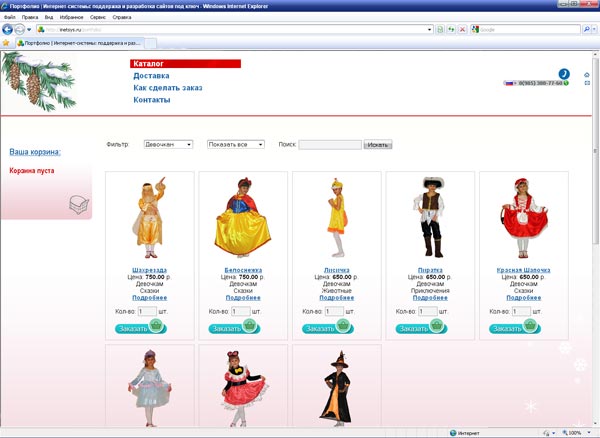This screenshot has height=438, width=600.
Task: Click the vertical scrollbar thumb of the page
Action: (595, 151)
